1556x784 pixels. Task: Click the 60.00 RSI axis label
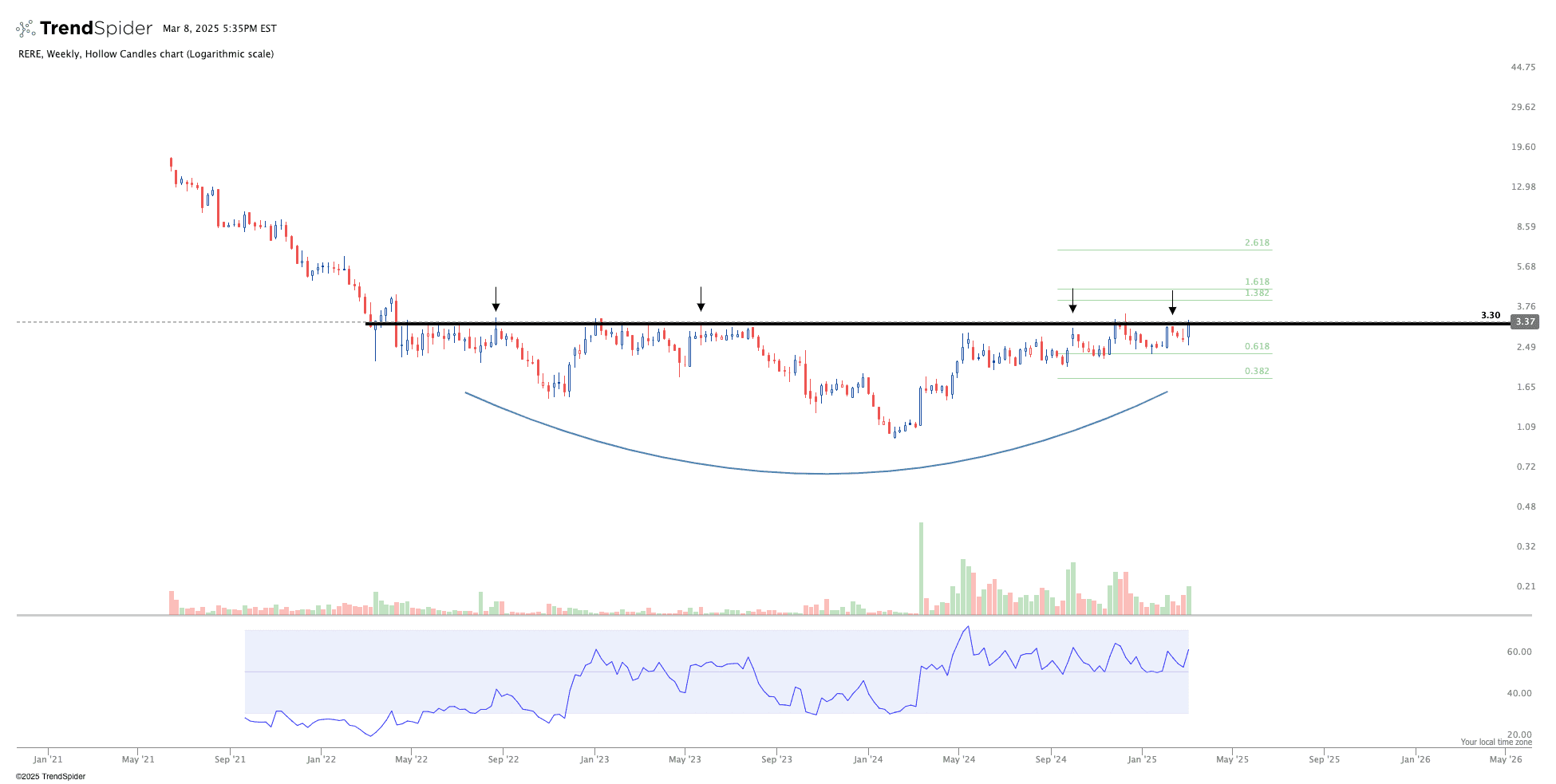[1518, 652]
